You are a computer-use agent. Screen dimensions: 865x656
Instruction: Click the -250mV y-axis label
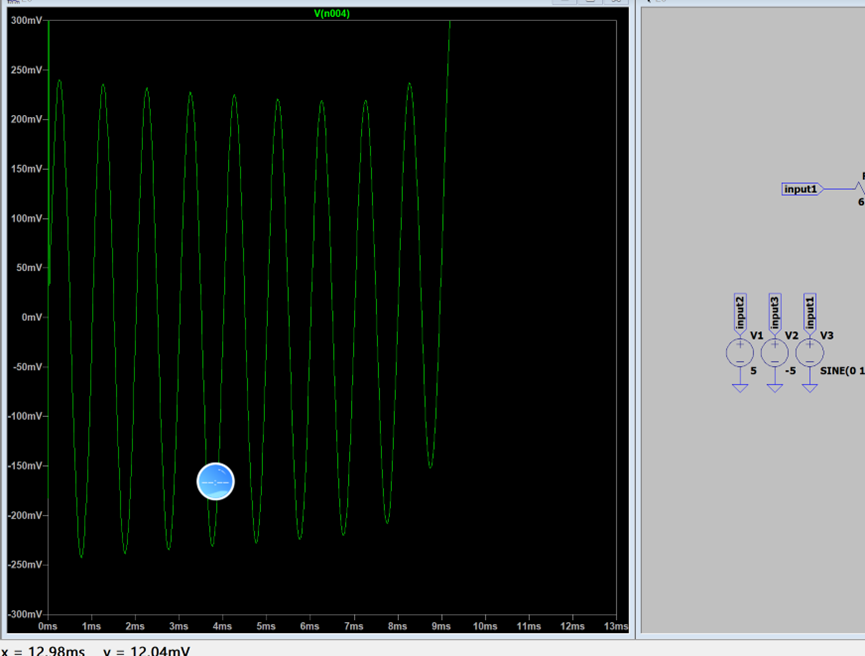coord(25,564)
